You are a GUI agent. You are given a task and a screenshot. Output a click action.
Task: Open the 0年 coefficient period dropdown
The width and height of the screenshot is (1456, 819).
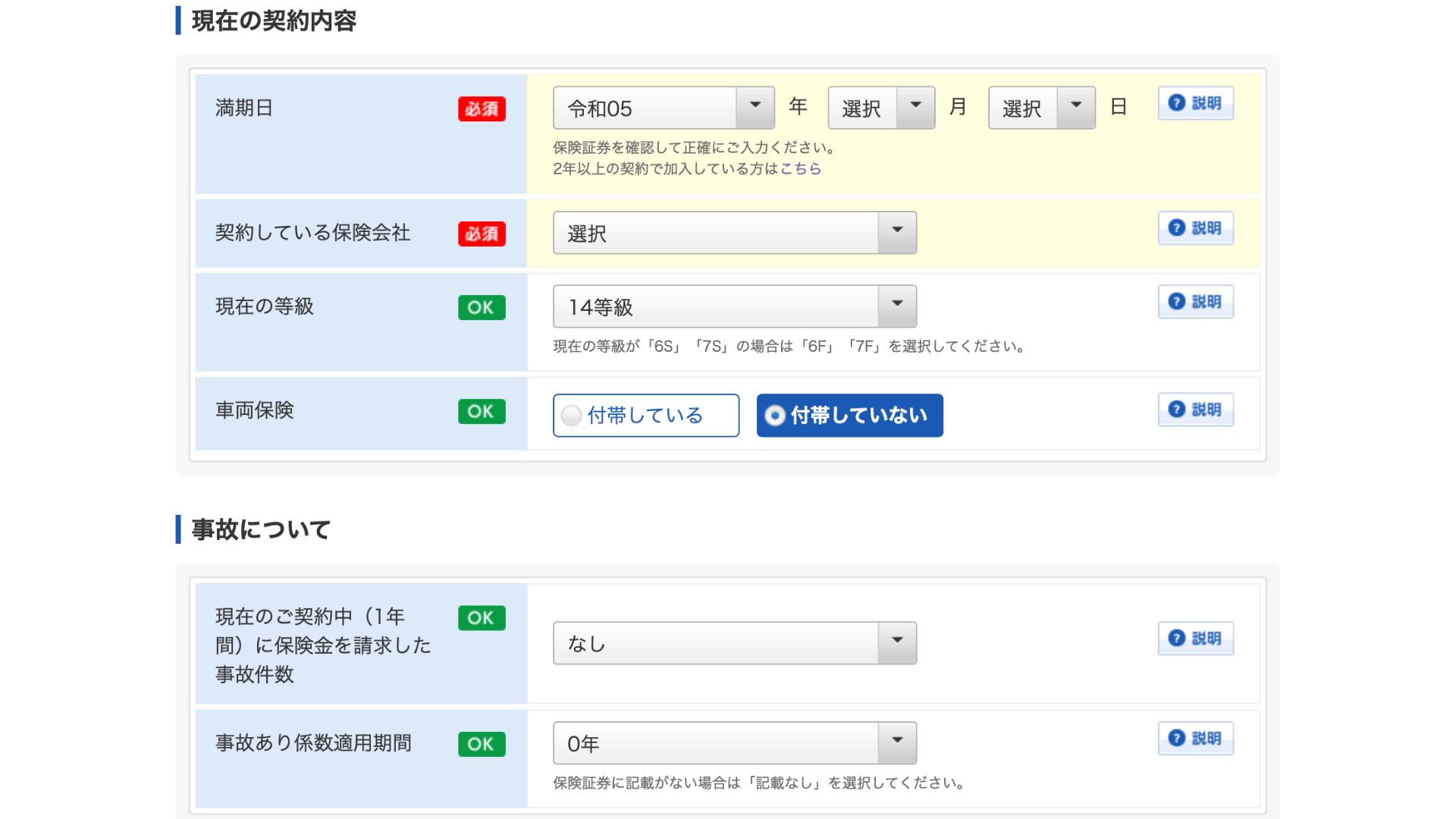[x=735, y=743]
